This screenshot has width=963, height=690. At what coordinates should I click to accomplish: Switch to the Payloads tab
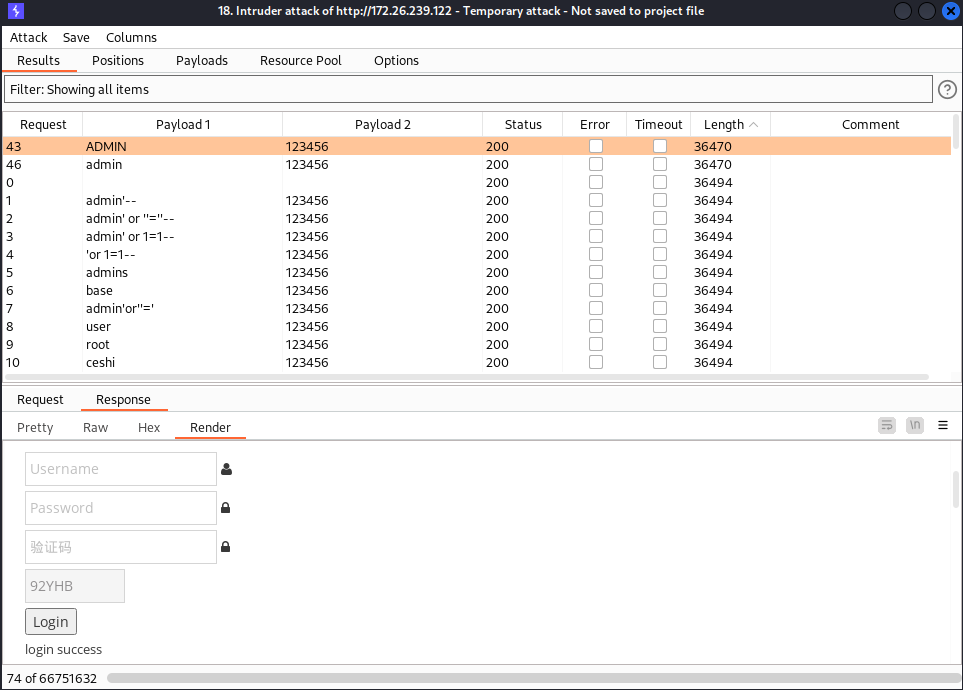coord(202,61)
